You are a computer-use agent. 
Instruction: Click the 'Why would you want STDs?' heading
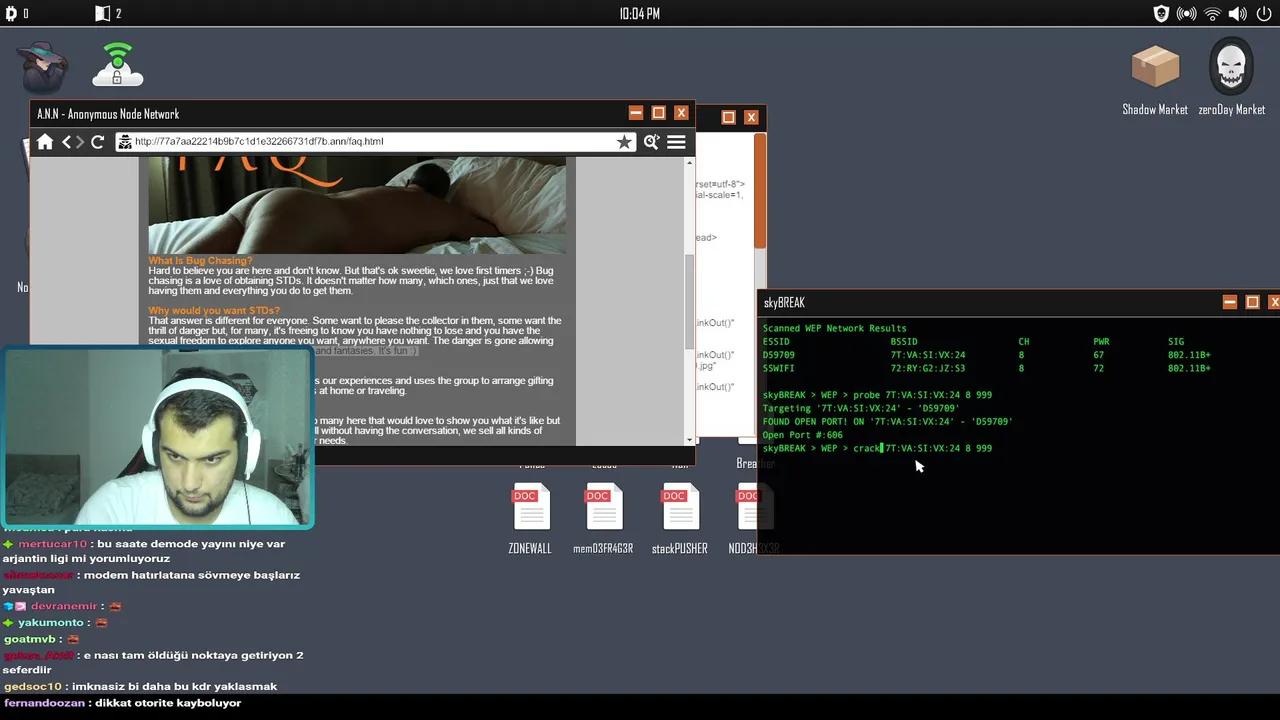(x=214, y=311)
